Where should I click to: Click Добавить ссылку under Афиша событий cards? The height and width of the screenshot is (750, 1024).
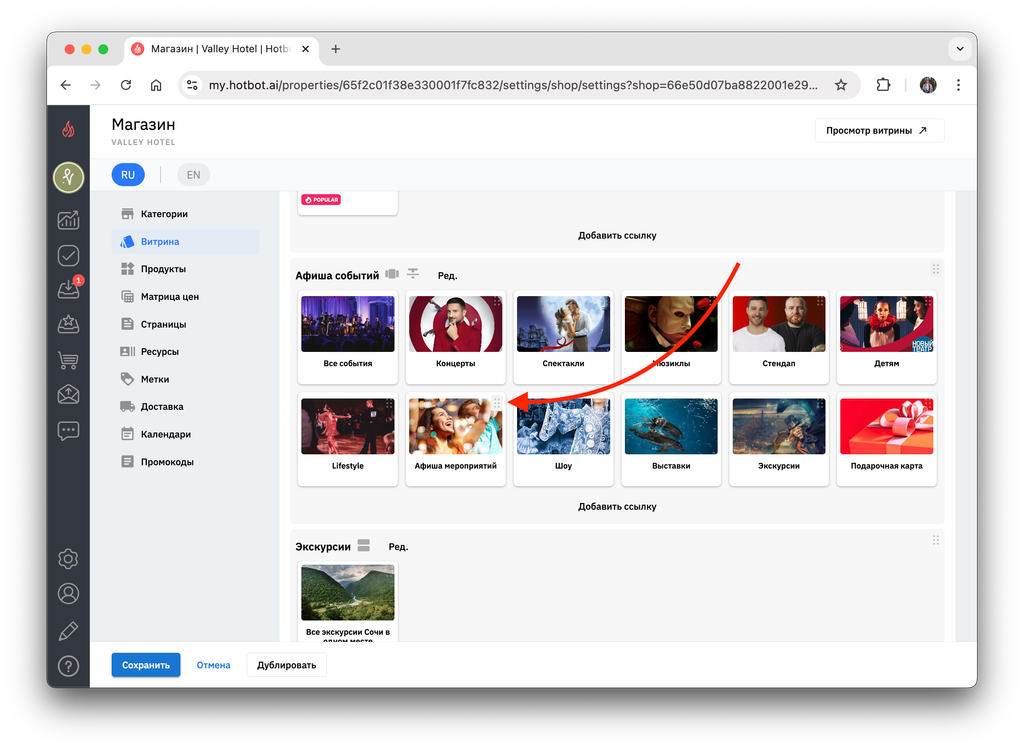[x=617, y=506]
